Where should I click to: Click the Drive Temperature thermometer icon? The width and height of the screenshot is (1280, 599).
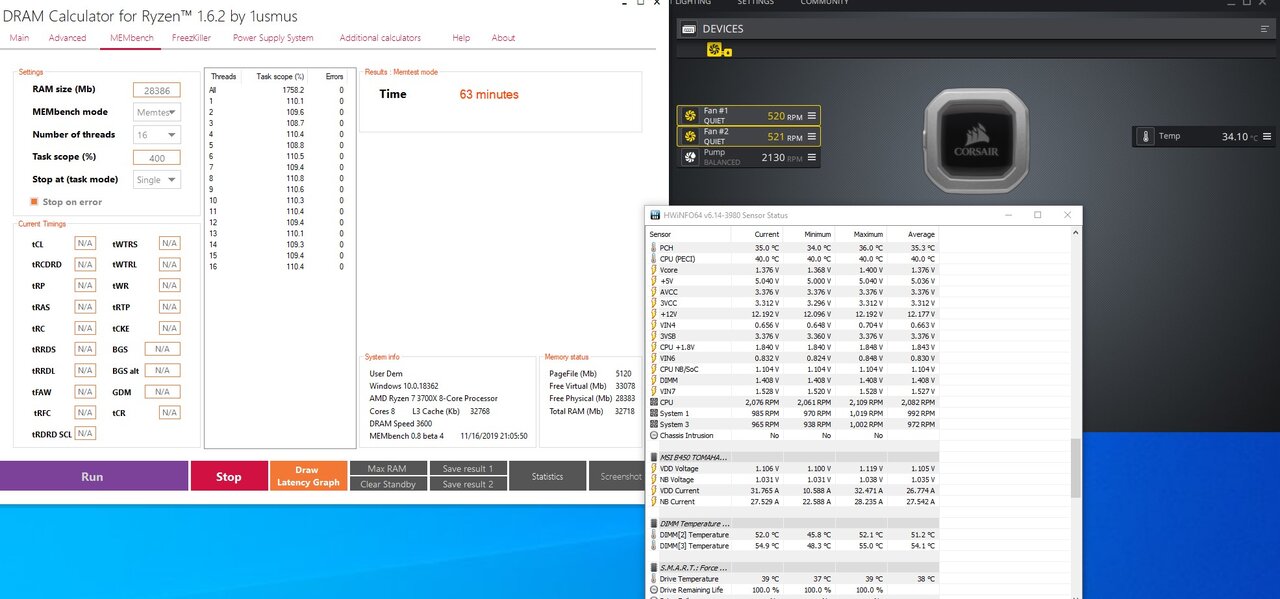click(x=654, y=579)
